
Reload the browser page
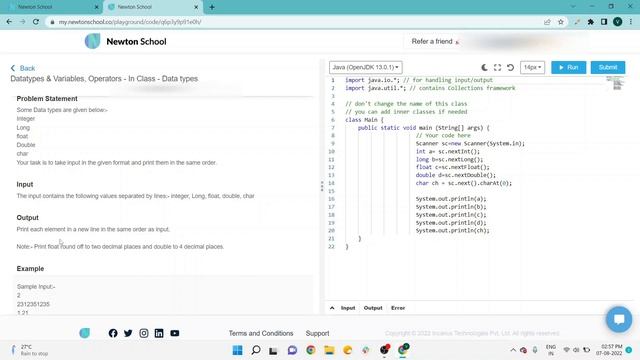pos(36,22)
